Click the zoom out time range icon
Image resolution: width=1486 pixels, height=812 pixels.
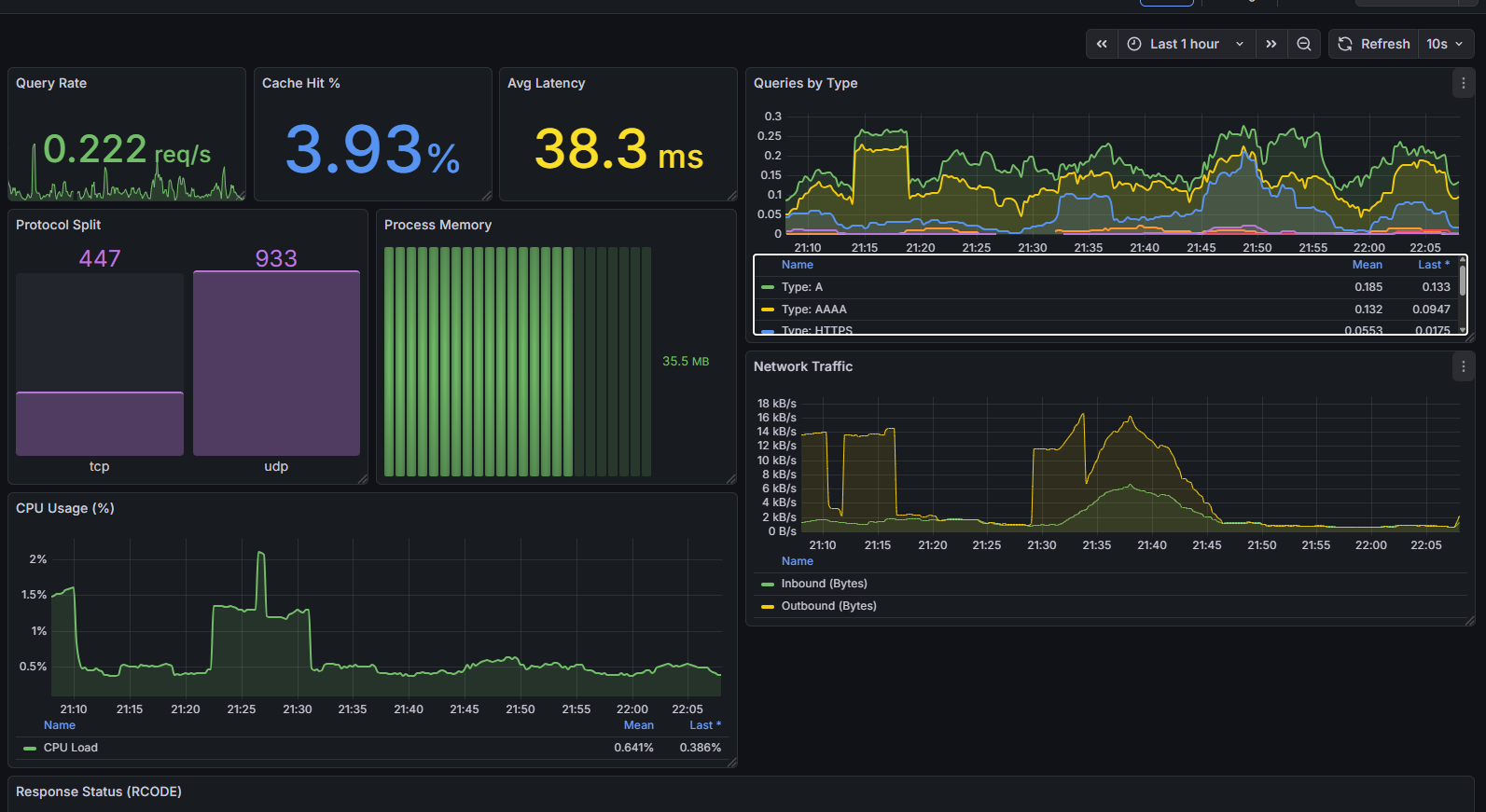click(1303, 44)
